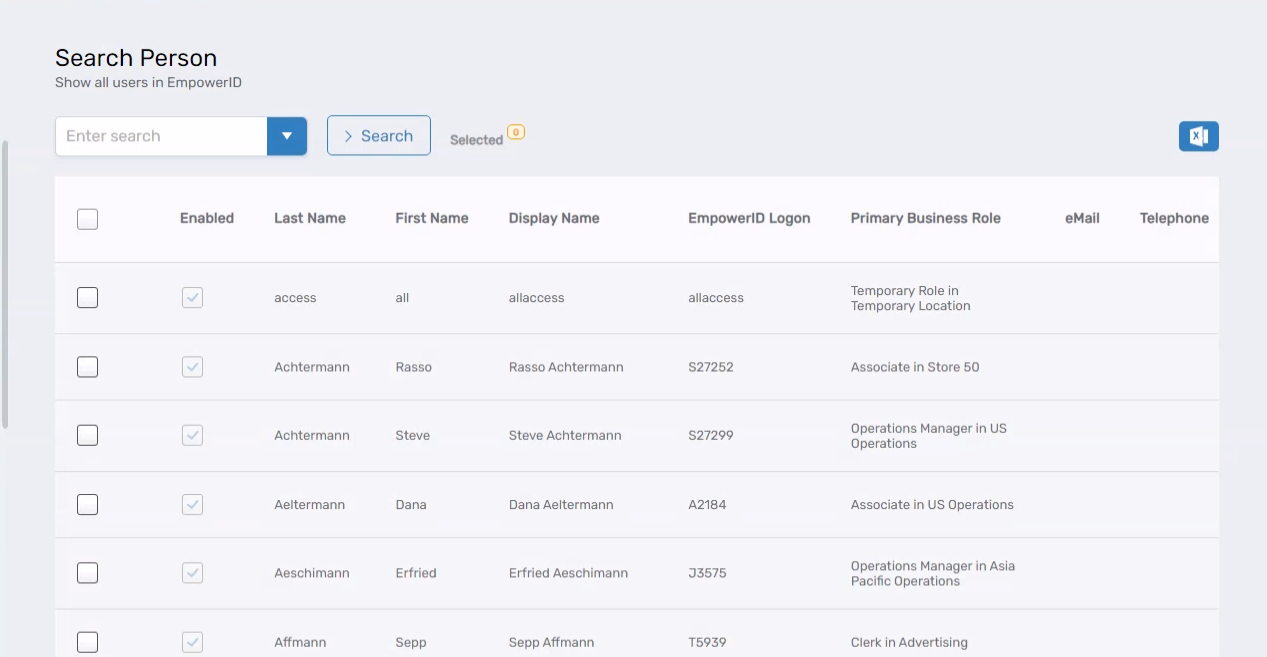Sort by the EmpowerID Logon column header
Image resolution: width=1267 pixels, height=657 pixels.
click(749, 218)
